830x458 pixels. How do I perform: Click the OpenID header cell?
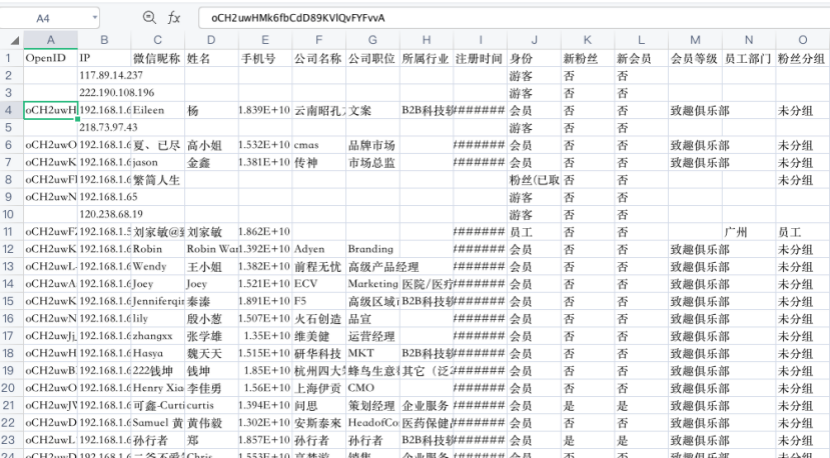tap(50, 58)
